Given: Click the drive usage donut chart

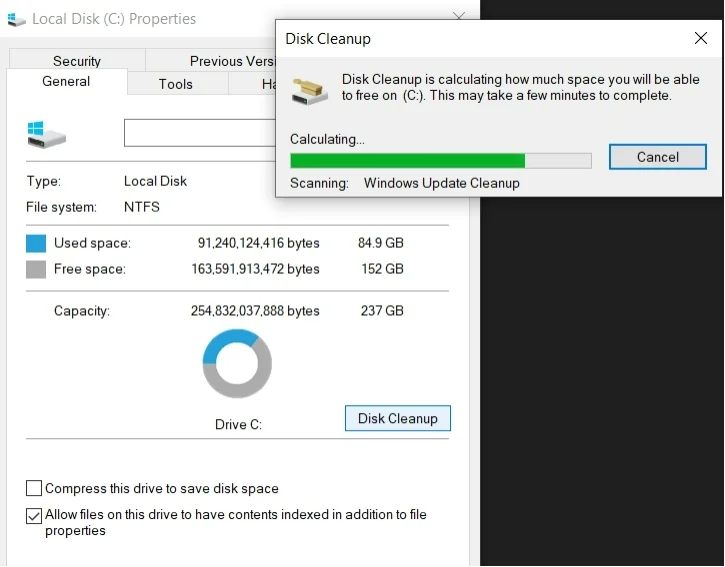Looking at the screenshot, I should pos(237,364).
